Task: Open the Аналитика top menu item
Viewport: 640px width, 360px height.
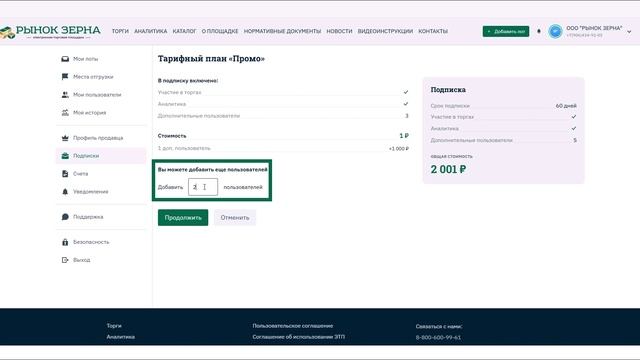Action: coord(151,31)
